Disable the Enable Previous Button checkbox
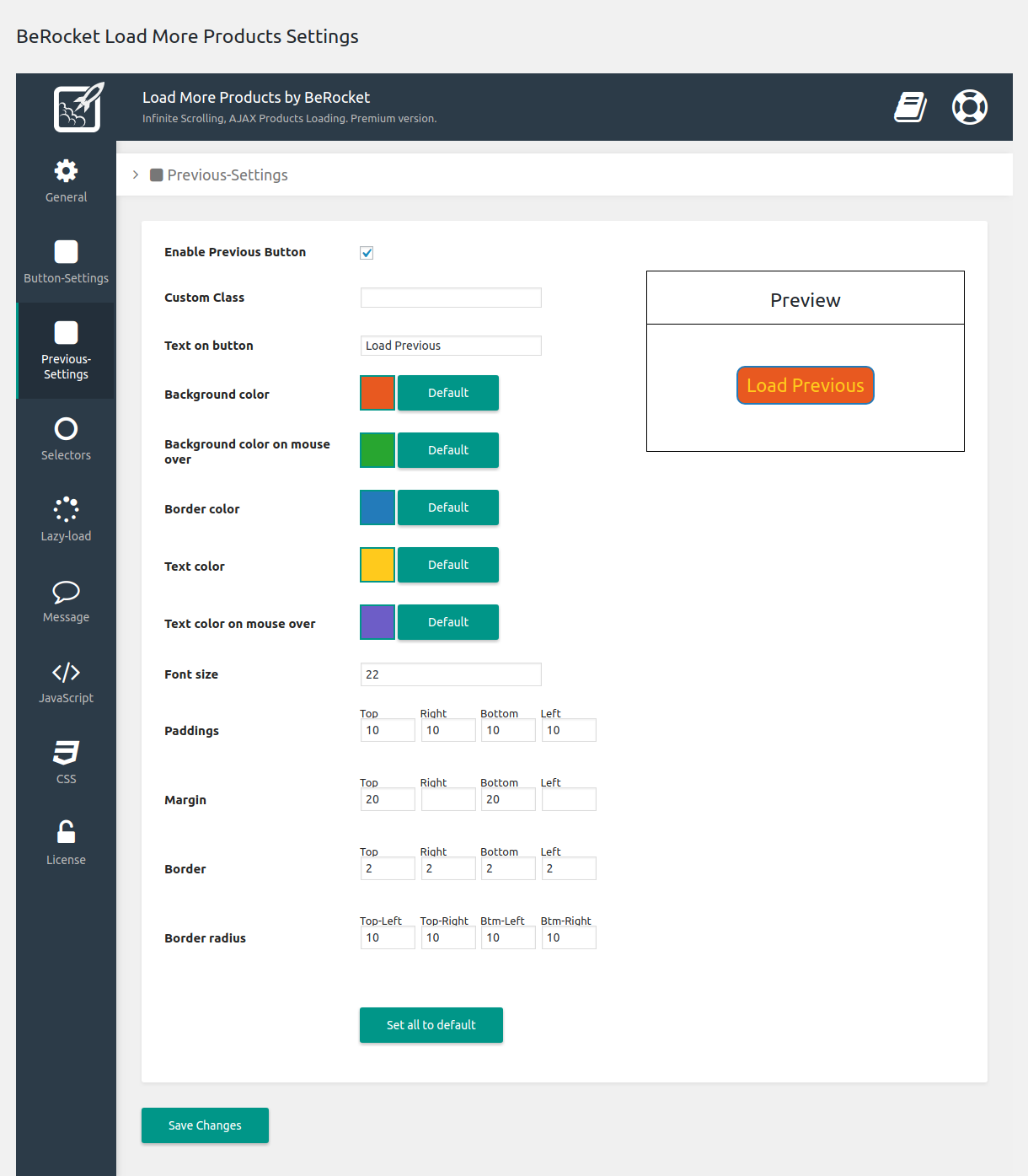This screenshot has width=1028, height=1176. click(x=367, y=252)
